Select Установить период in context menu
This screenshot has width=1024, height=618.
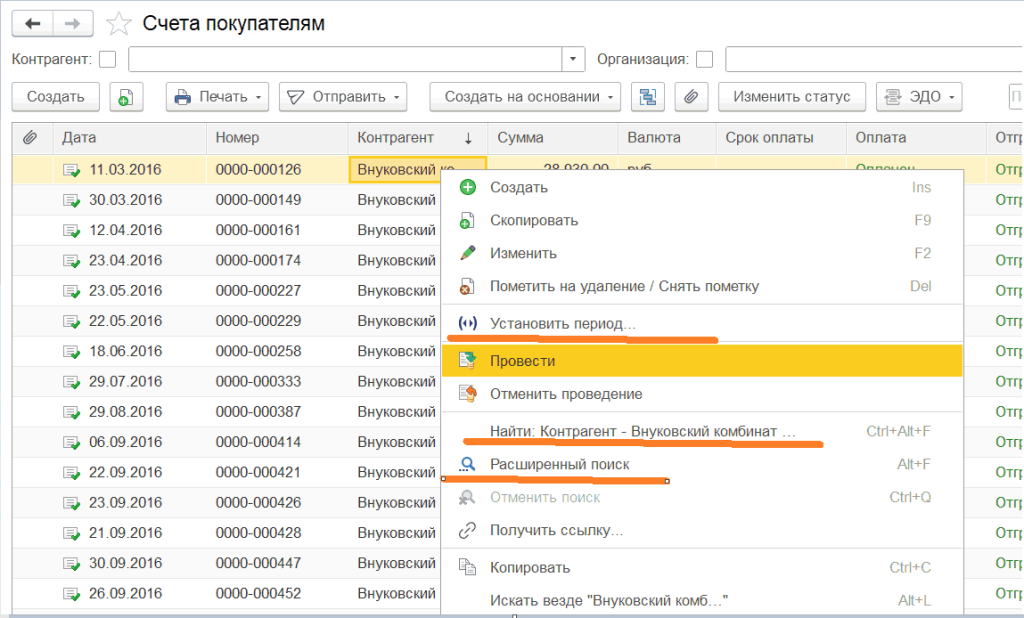click(x=562, y=324)
